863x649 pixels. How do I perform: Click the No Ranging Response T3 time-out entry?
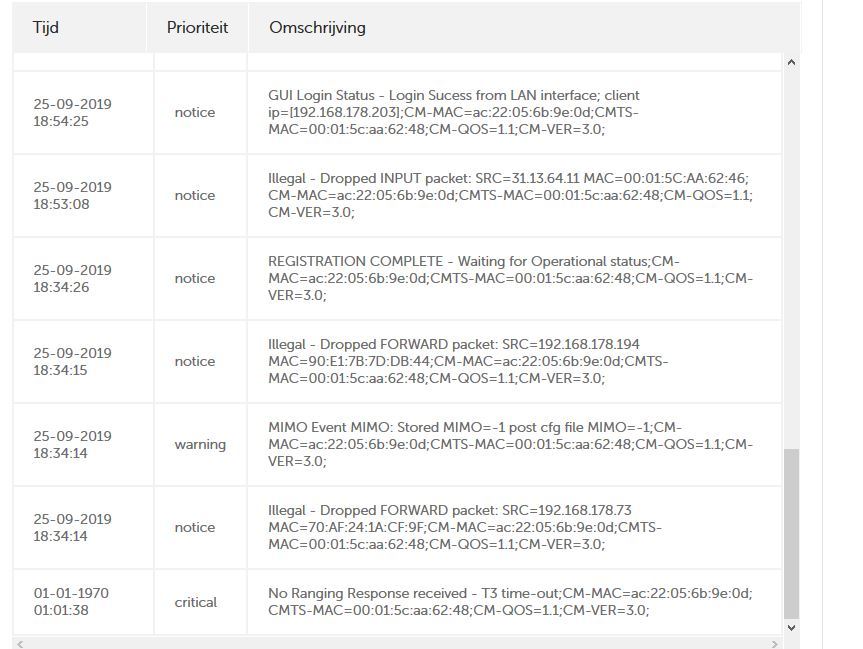pos(510,602)
